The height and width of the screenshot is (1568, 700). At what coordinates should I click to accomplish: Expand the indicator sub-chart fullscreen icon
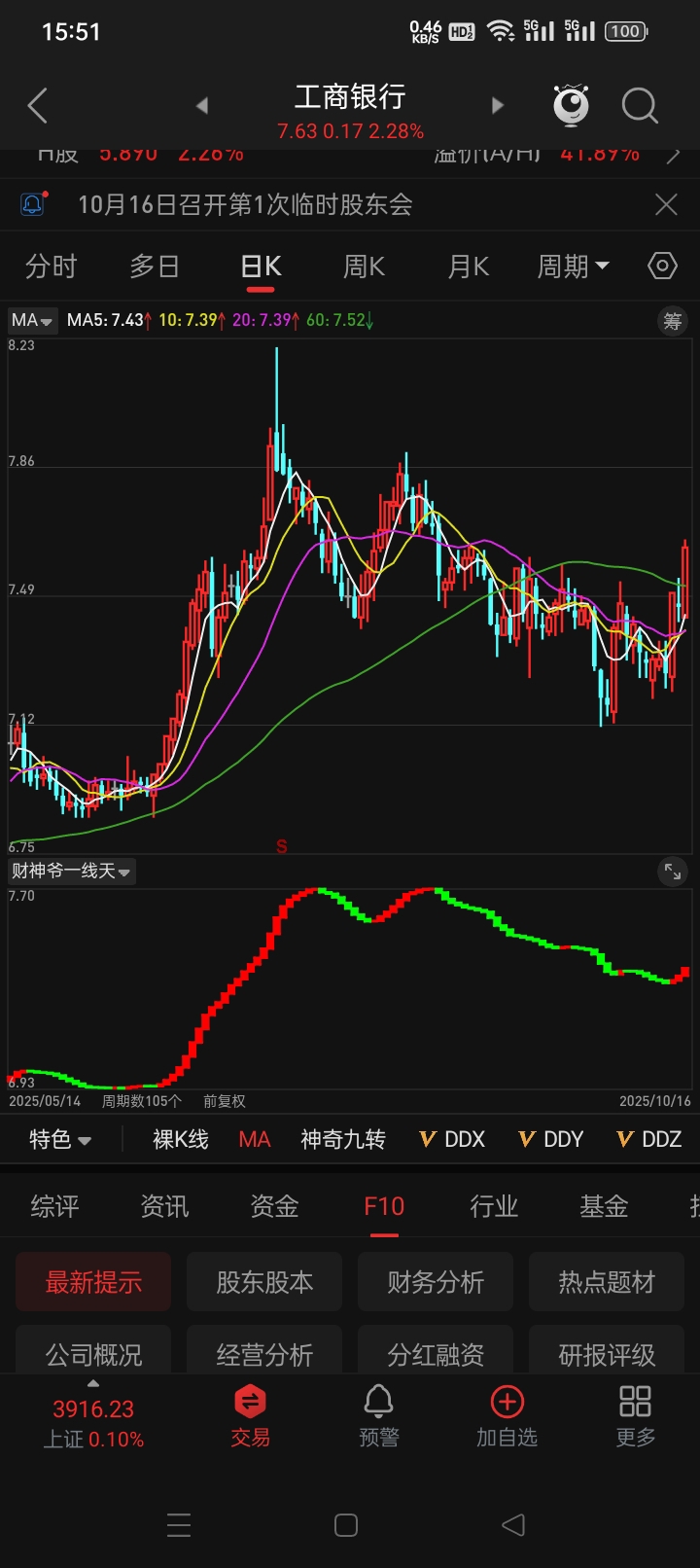coord(673,872)
